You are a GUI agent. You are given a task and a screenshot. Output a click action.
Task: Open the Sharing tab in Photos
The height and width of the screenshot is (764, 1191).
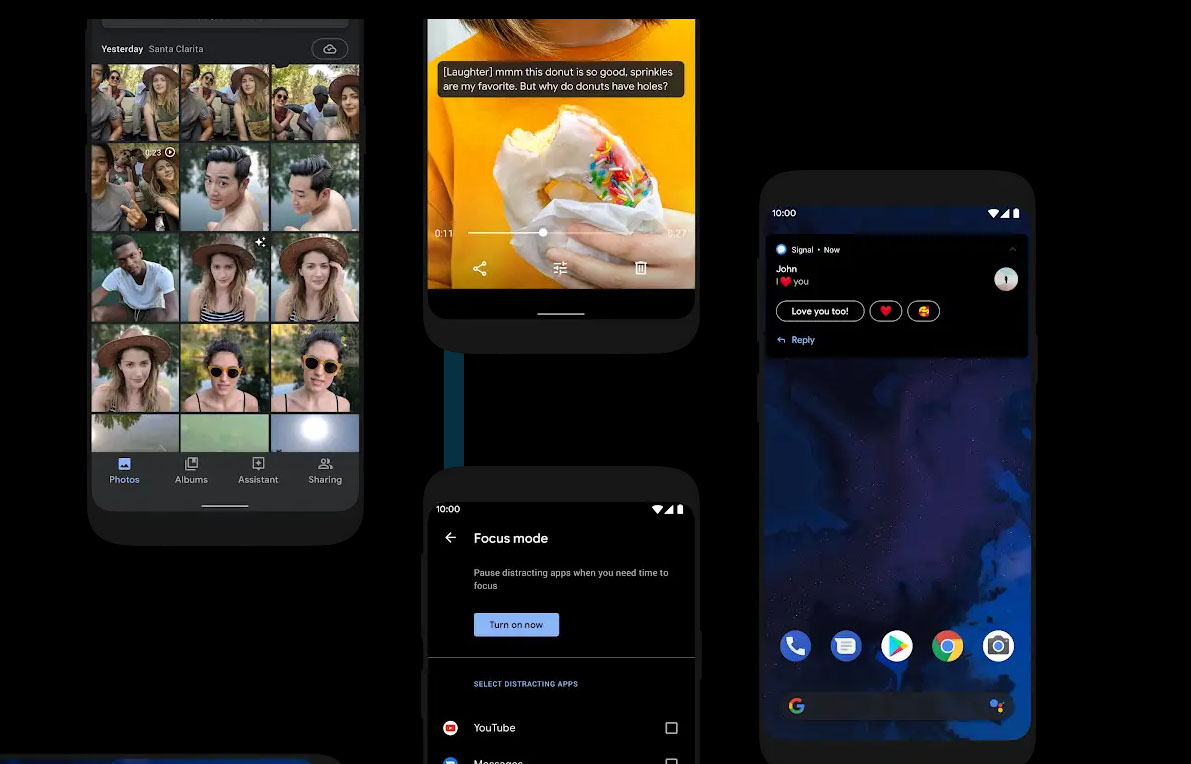(x=325, y=471)
